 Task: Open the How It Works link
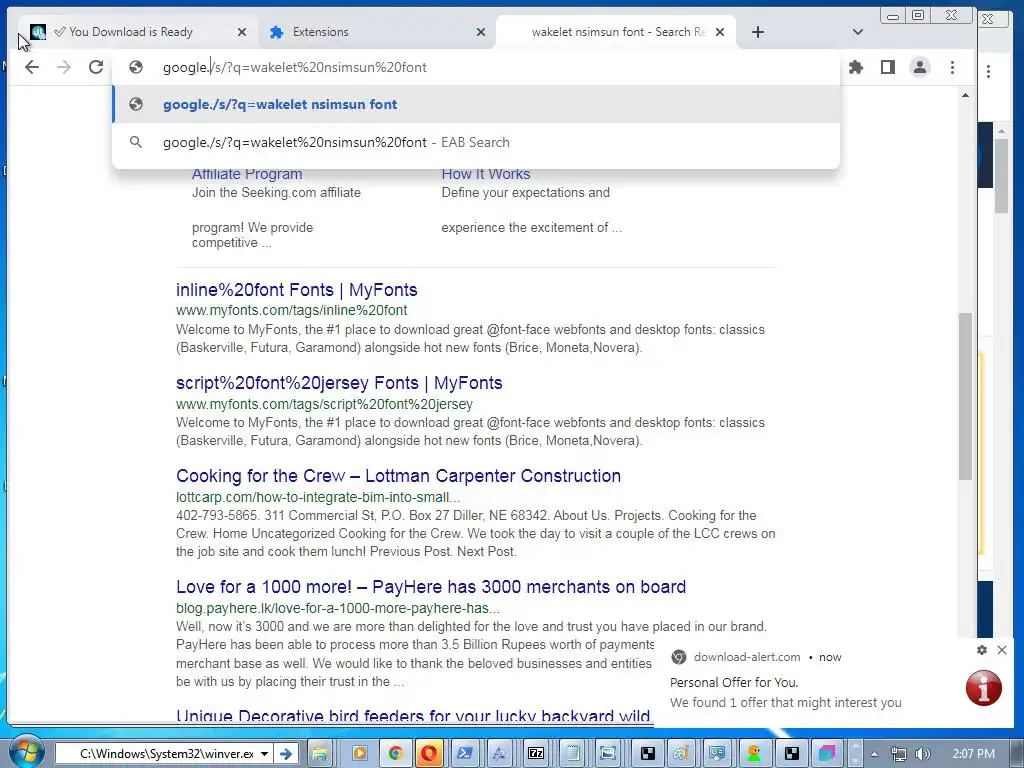[485, 174]
